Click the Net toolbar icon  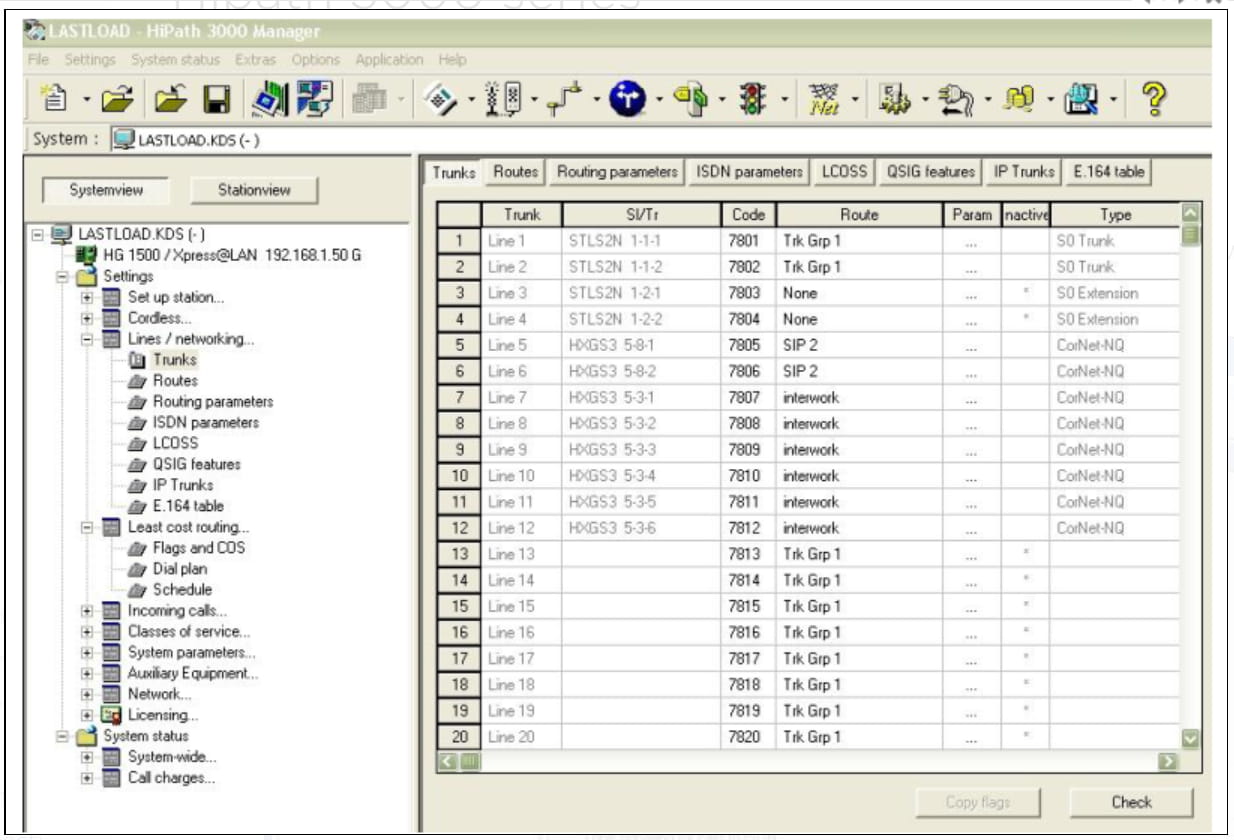pyautogui.click(x=825, y=98)
